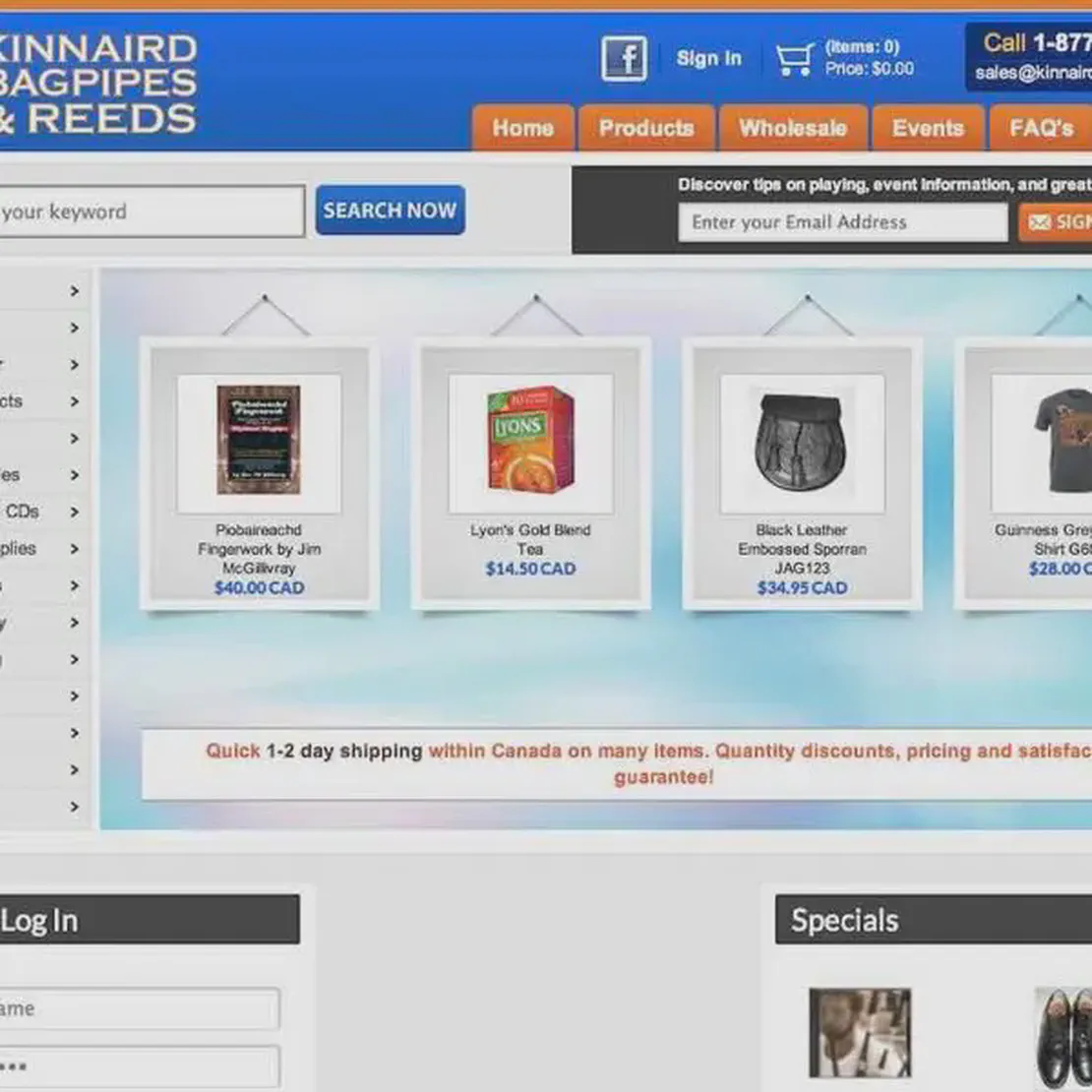Click the cart 'Price: $0.00' text
Viewport: 1092px width, 1092px height.
869,68
